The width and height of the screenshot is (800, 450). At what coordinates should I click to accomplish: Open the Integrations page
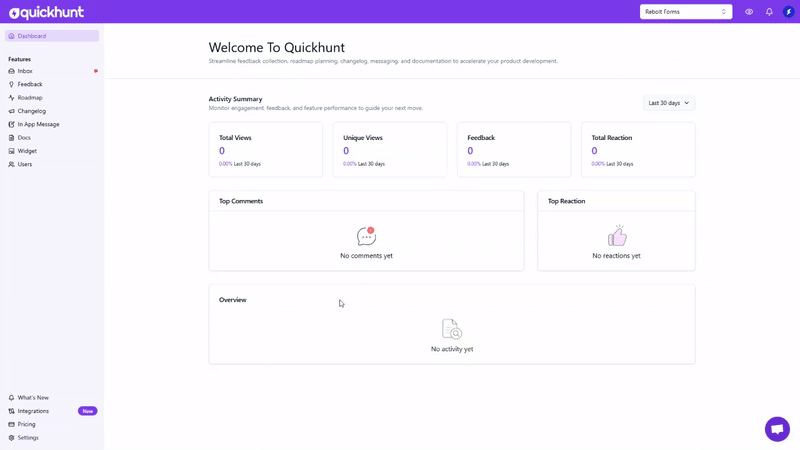(x=33, y=411)
